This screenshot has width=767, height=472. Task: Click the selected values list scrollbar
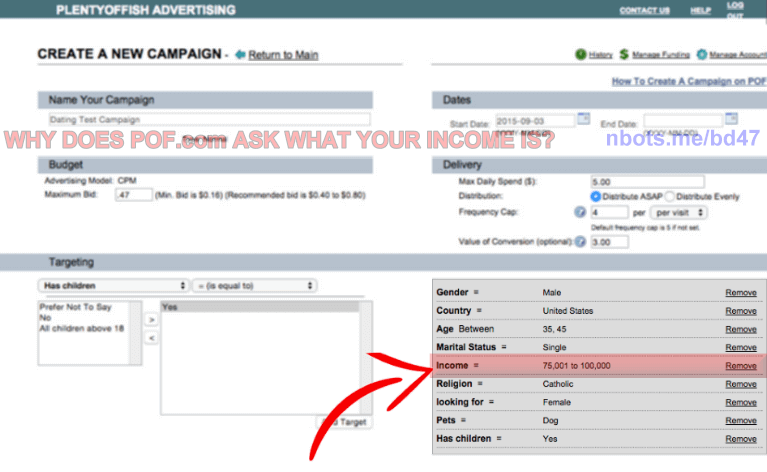[365, 358]
